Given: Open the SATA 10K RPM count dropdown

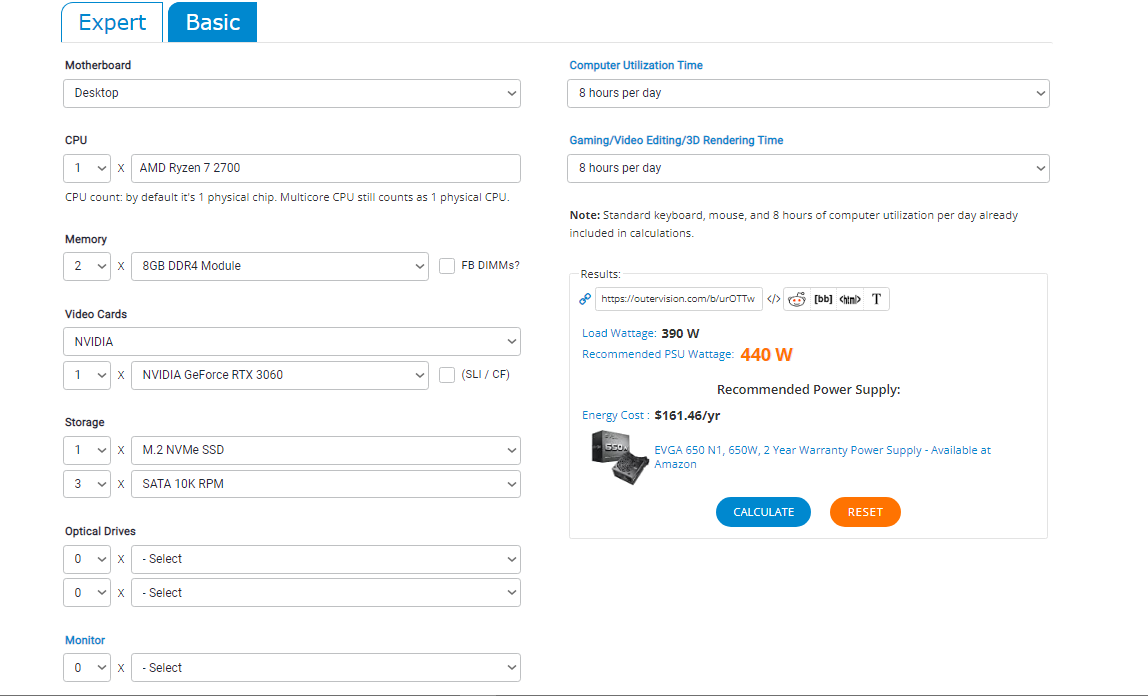Looking at the screenshot, I should [x=87, y=484].
